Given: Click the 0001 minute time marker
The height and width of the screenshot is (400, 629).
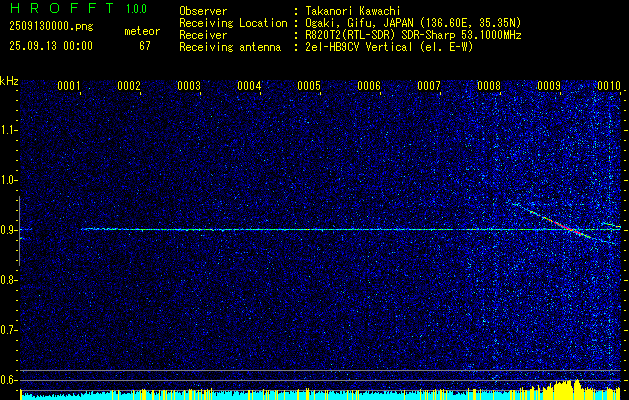Looking at the screenshot, I should click(69, 86).
